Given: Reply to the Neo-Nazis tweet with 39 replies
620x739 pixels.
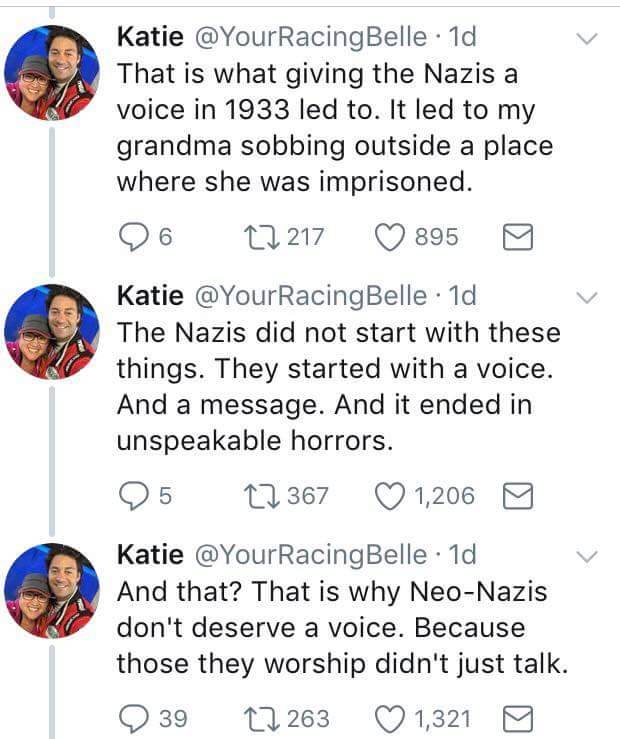Looking at the screenshot, I should [133, 718].
